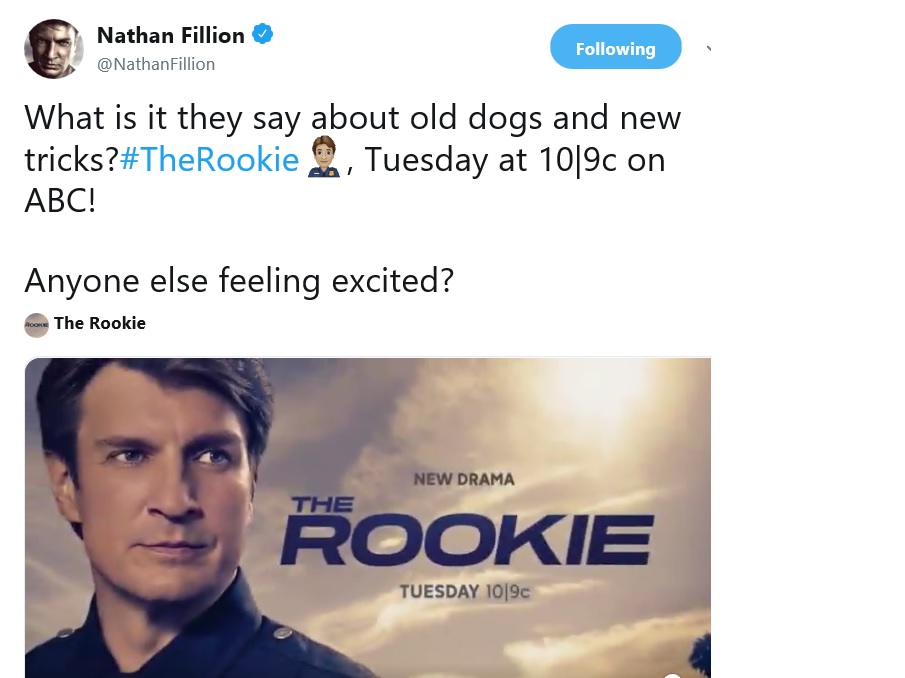
Task: Click the TUESDAY 10|9c text in video
Action: pos(465,591)
